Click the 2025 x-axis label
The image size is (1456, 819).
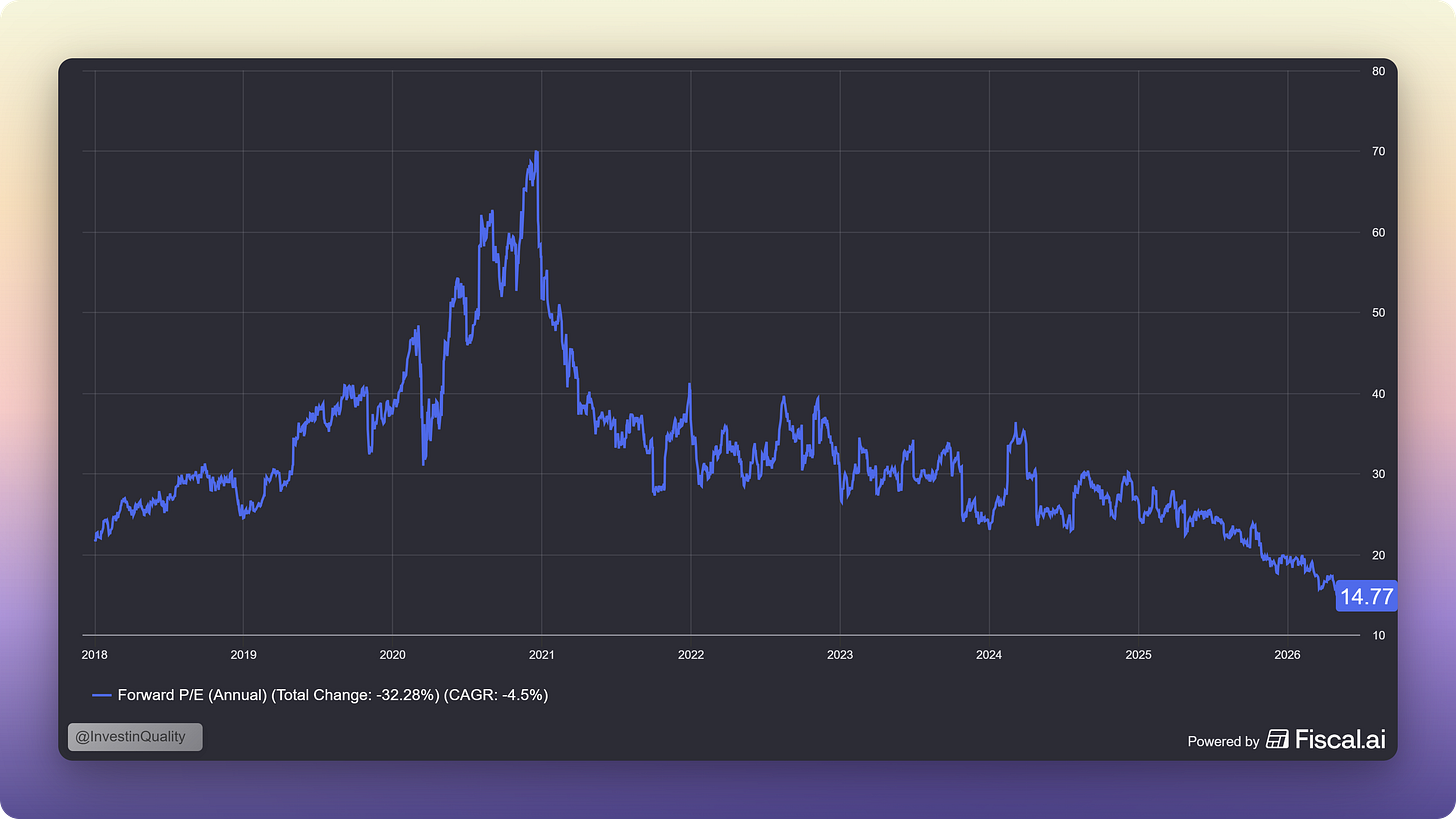pos(1139,655)
